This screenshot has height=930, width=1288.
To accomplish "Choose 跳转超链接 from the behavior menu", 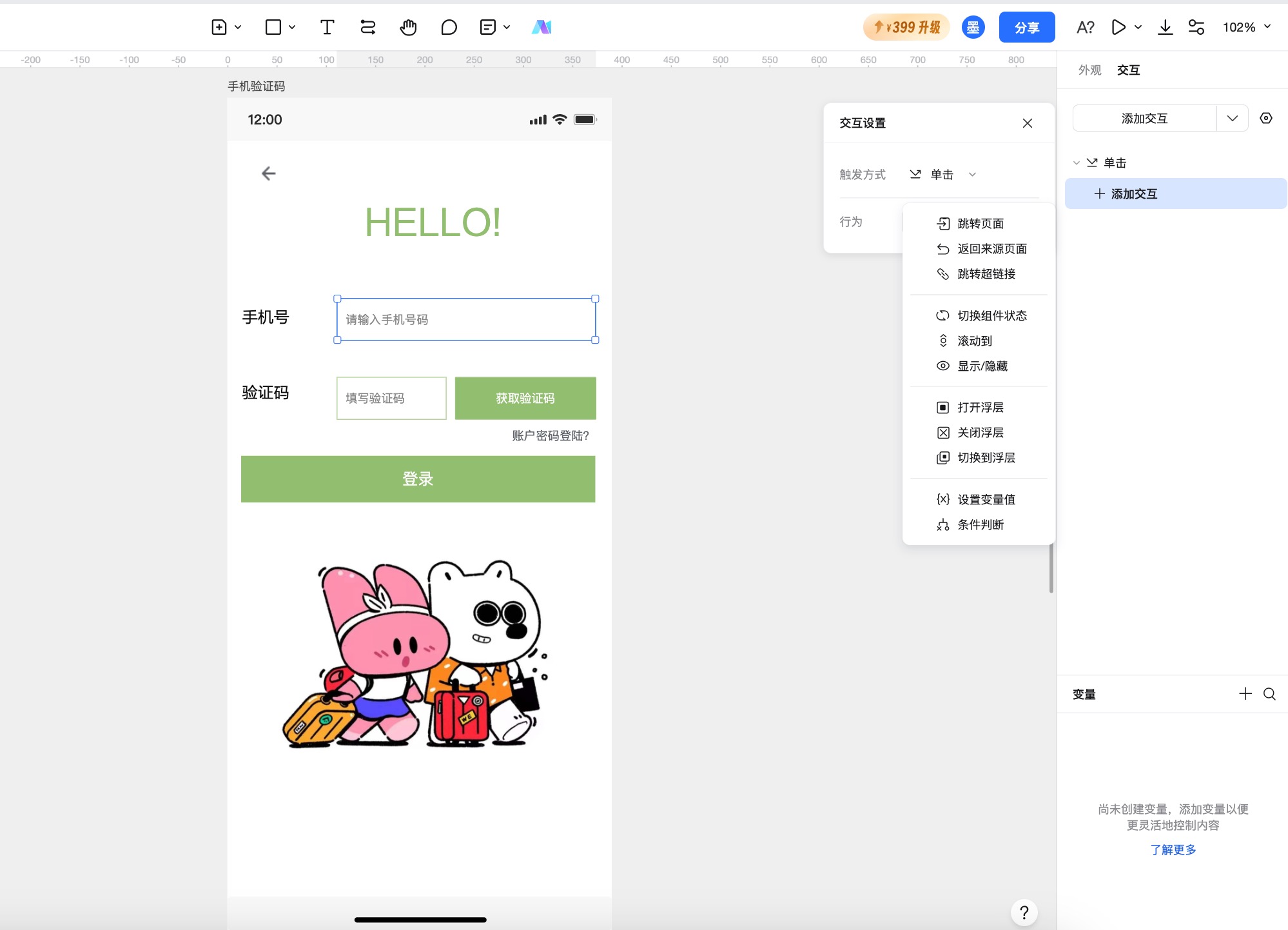I will click(x=979, y=273).
